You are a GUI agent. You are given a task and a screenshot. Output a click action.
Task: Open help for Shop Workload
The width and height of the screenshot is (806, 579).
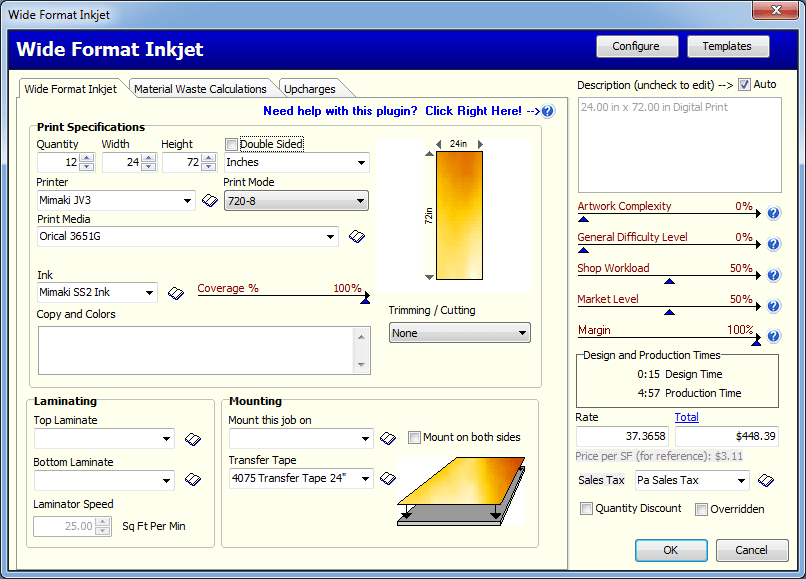pyautogui.click(x=772, y=274)
